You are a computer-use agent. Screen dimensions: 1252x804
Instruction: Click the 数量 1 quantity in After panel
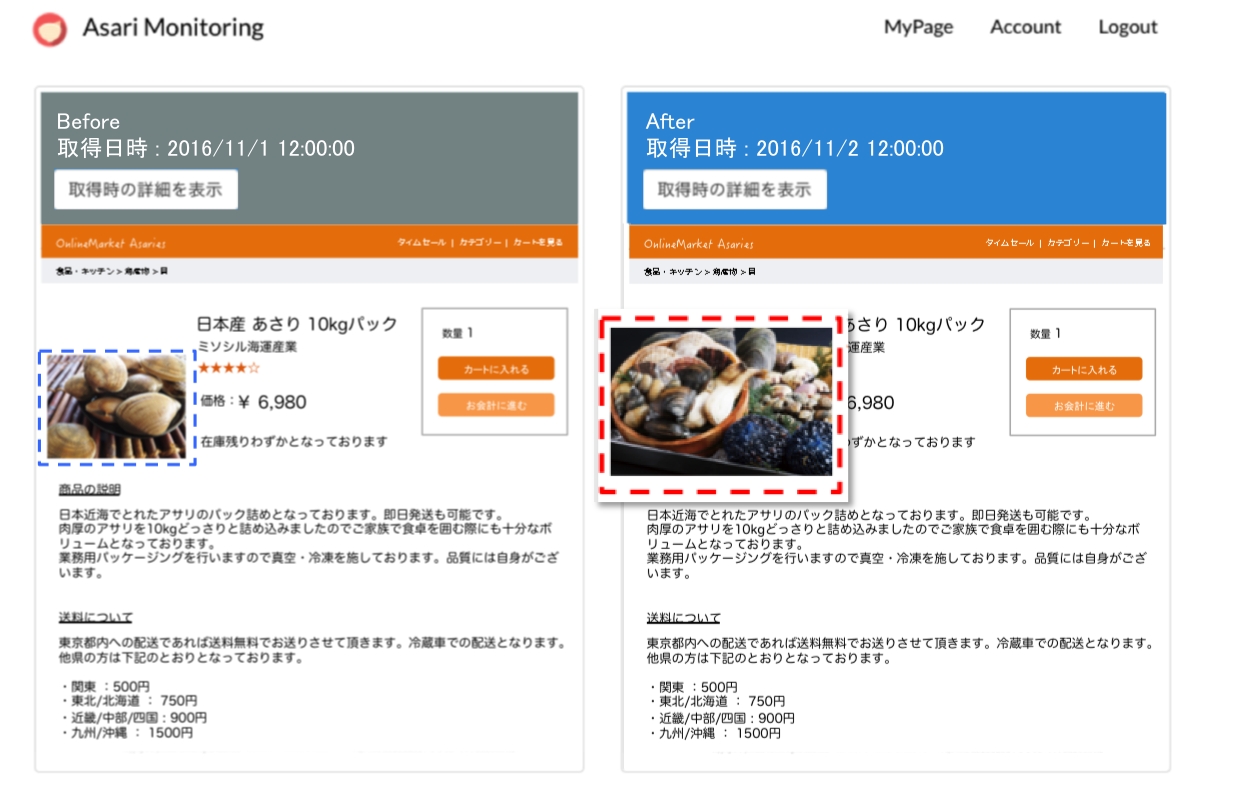1045,333
